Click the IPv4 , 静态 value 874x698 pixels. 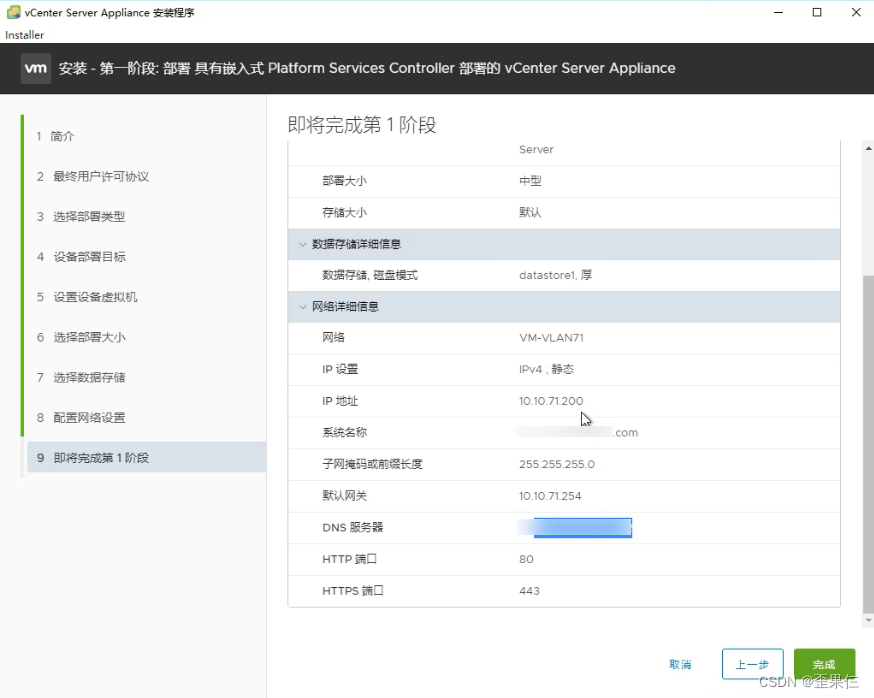[546, 369]
